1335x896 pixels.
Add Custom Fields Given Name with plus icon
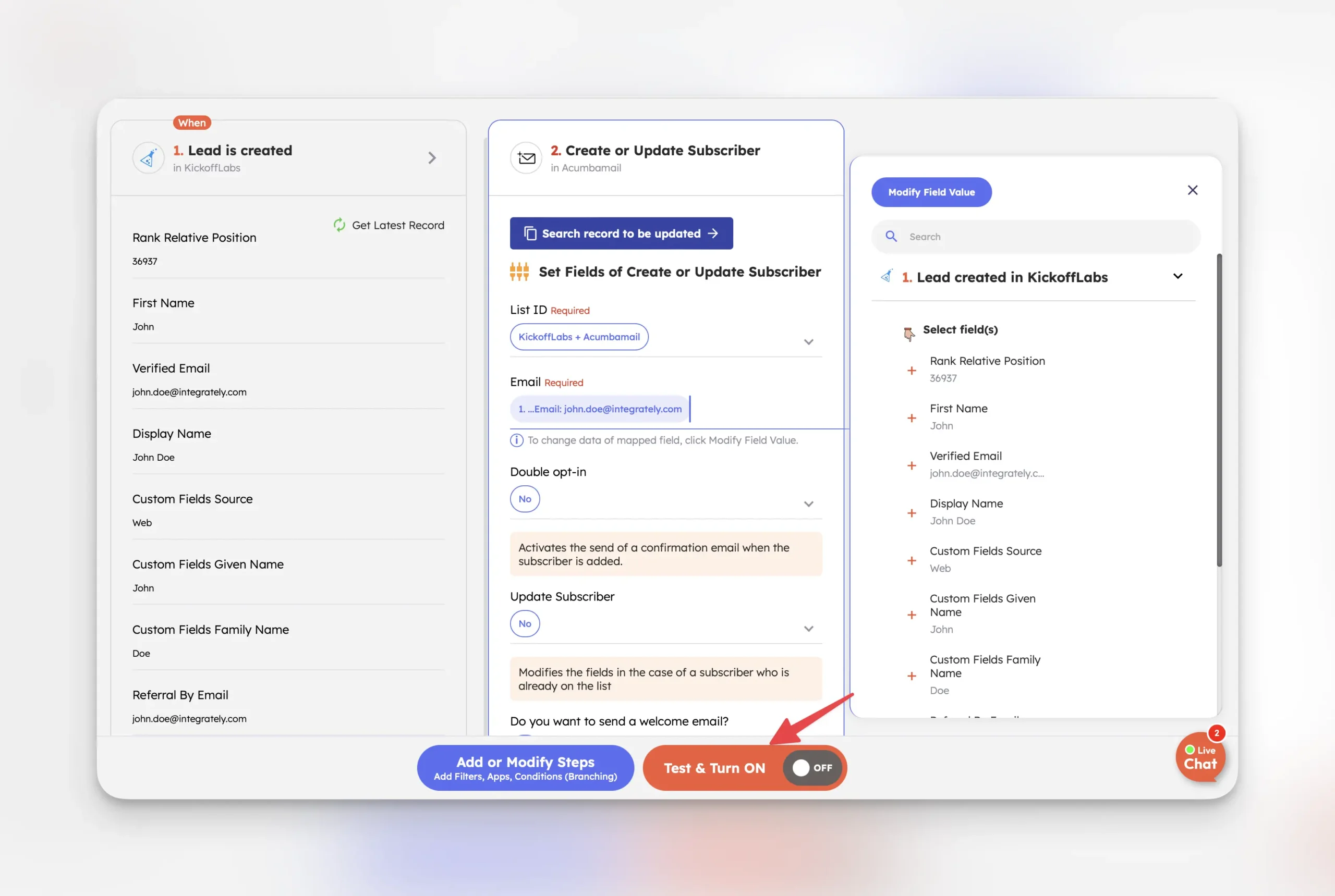pos(912,615)
